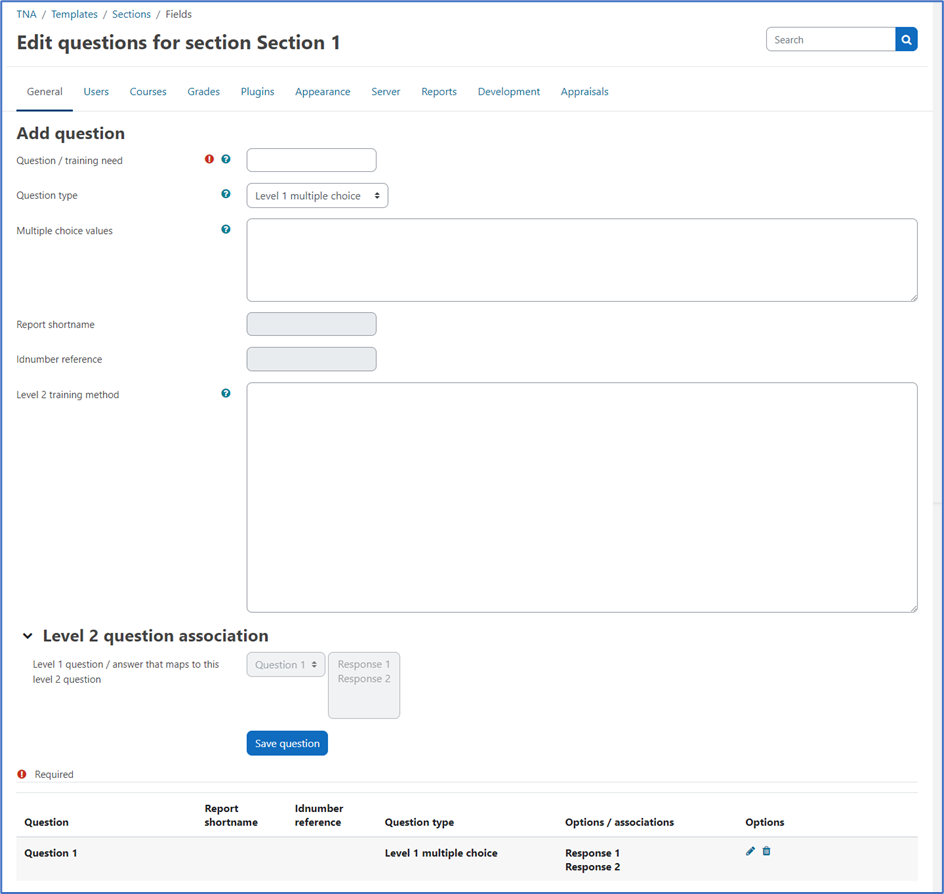The image size is (944, 894).
Task: Click the 'Options / associations' column header
Action: pyautogui.click(x=620, y=822)
